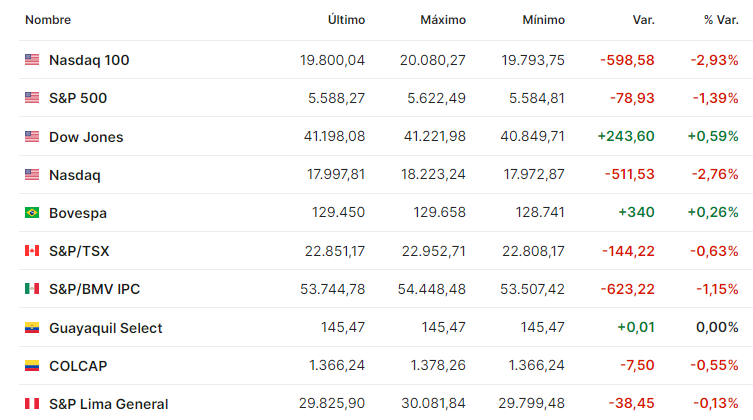Sort by the Máximo column header
Image resolution: width=753 pixels, height=420 pixels.
coord(443,20)
